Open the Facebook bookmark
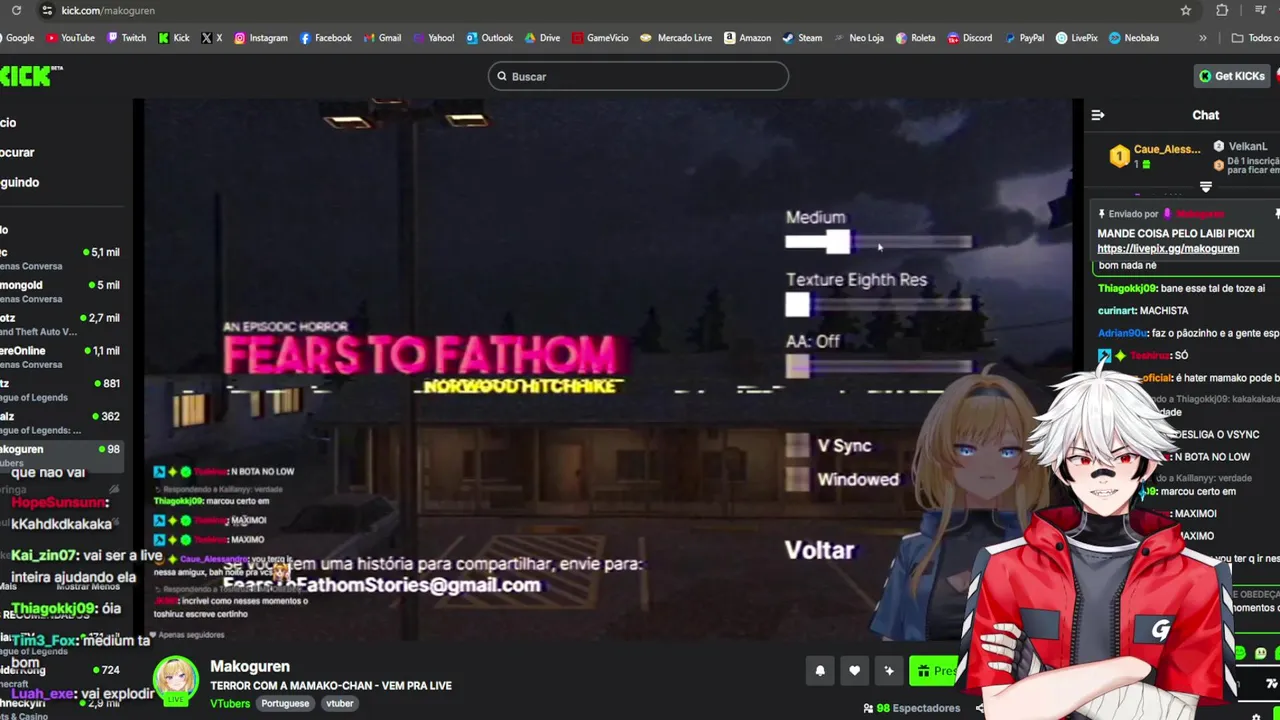Viewport: 1280px width, 720px height. pos(324,38)
